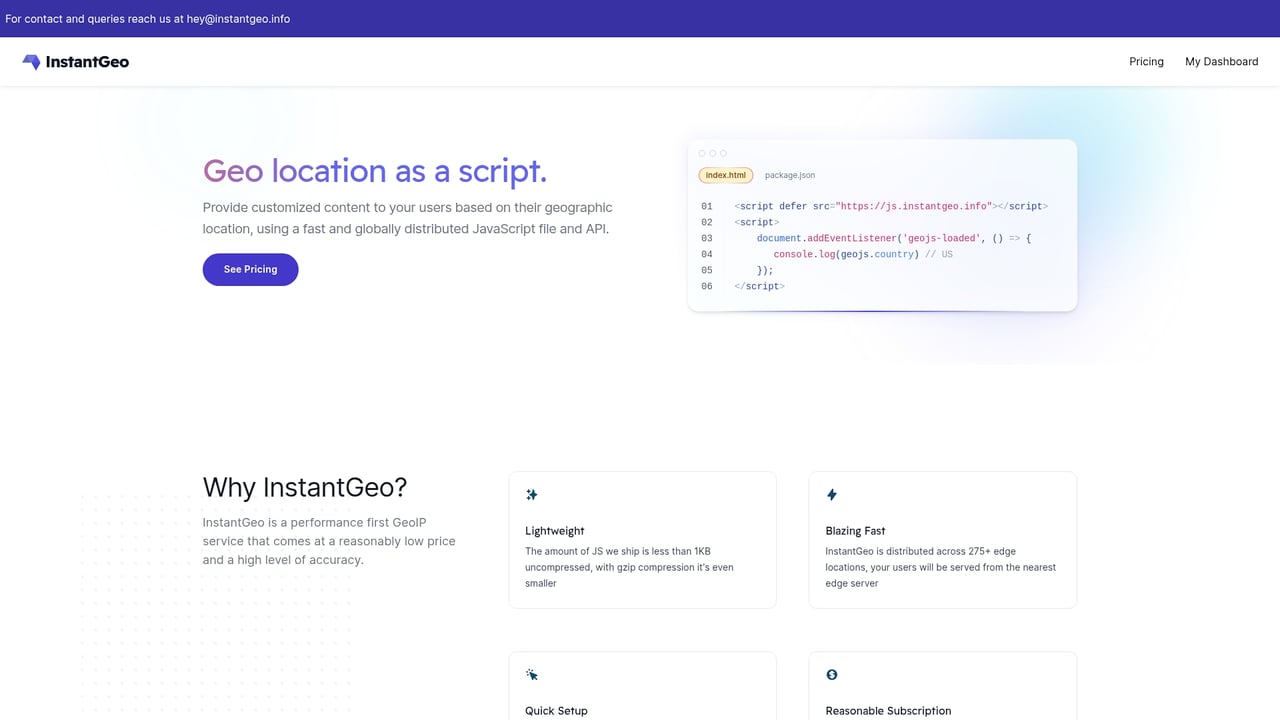The height and width of the screenshot is (720, 1280).
Task: Click the Reasonable Subscription globe icon
Action: [831, 674]
